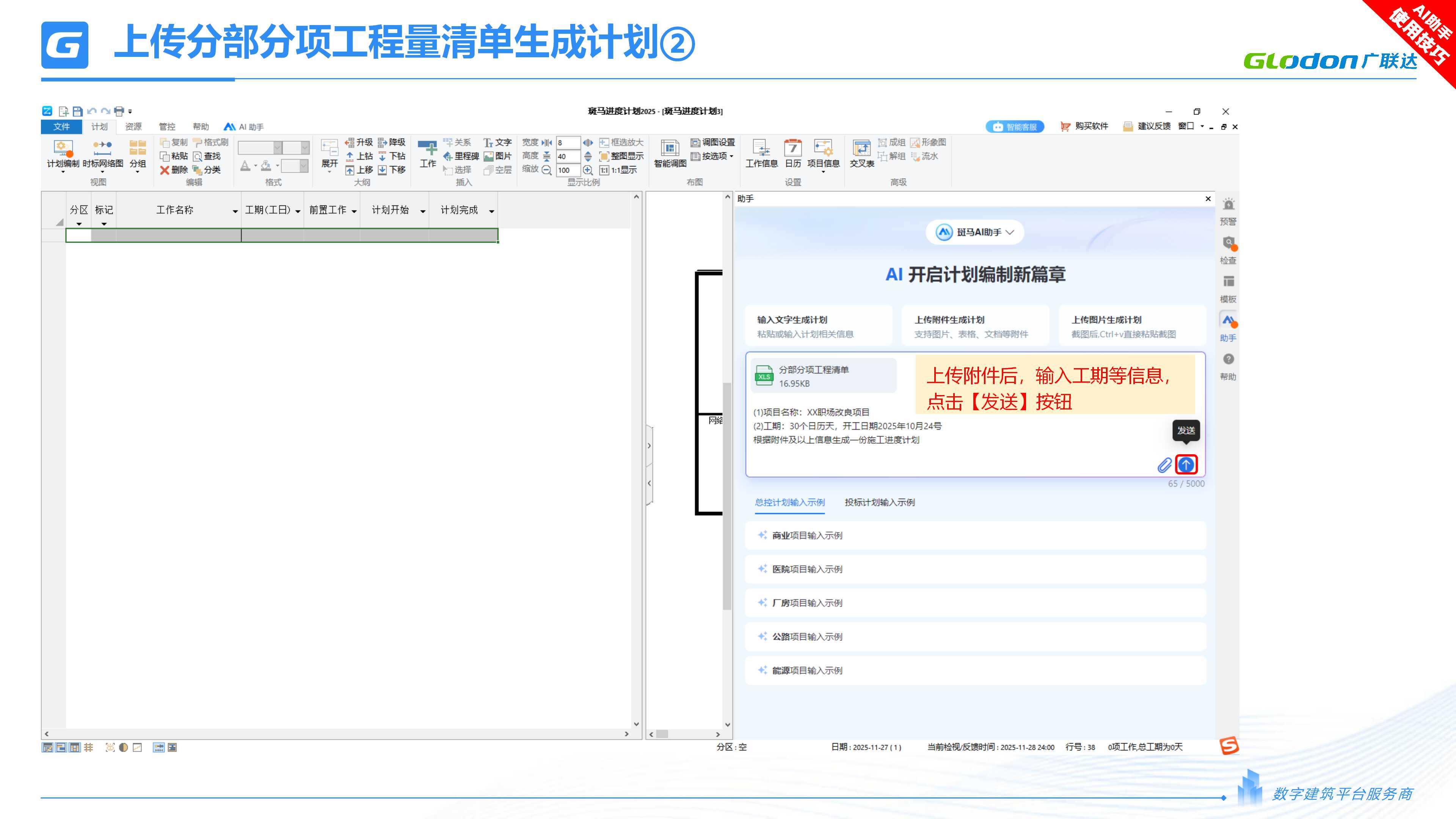The height and width of the screenshot is (819, 1456).
Task: Select the 投标计划输入示例 tab
Action: click(x=880, y=502)
